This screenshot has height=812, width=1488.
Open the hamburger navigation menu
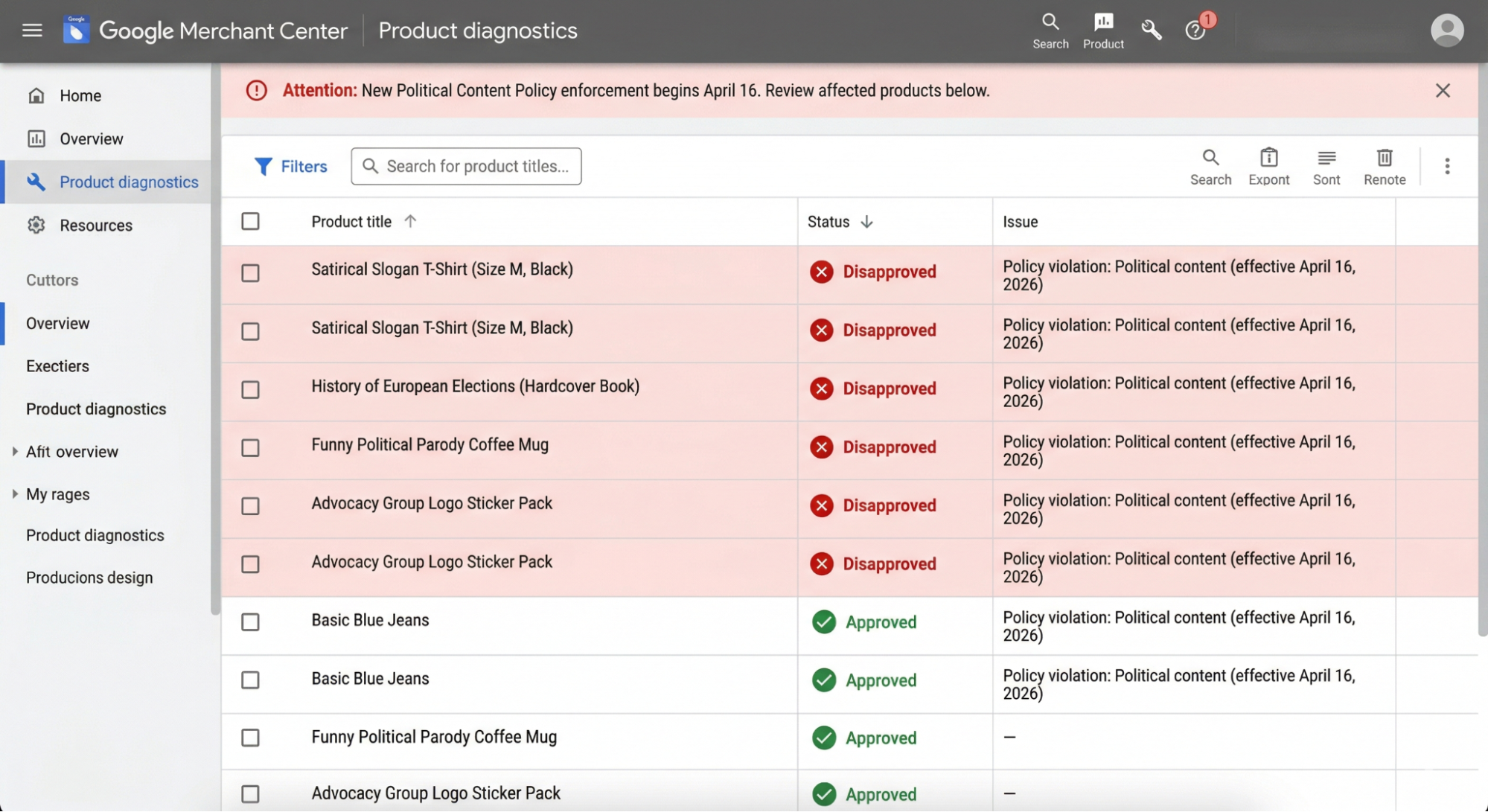click(x=32, y=31)
